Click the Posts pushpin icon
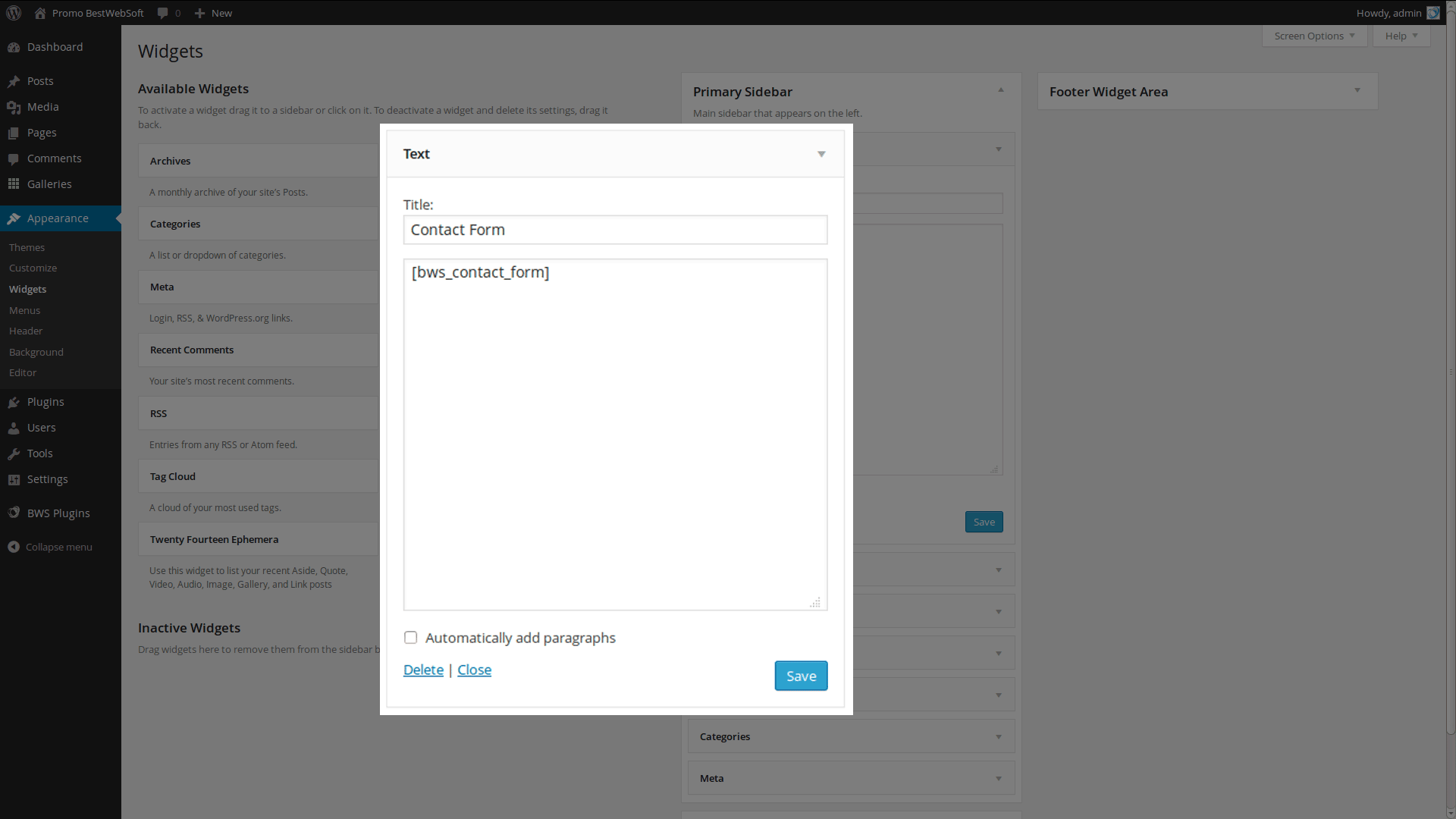The image size is (1456, 819). click(14, 81)
